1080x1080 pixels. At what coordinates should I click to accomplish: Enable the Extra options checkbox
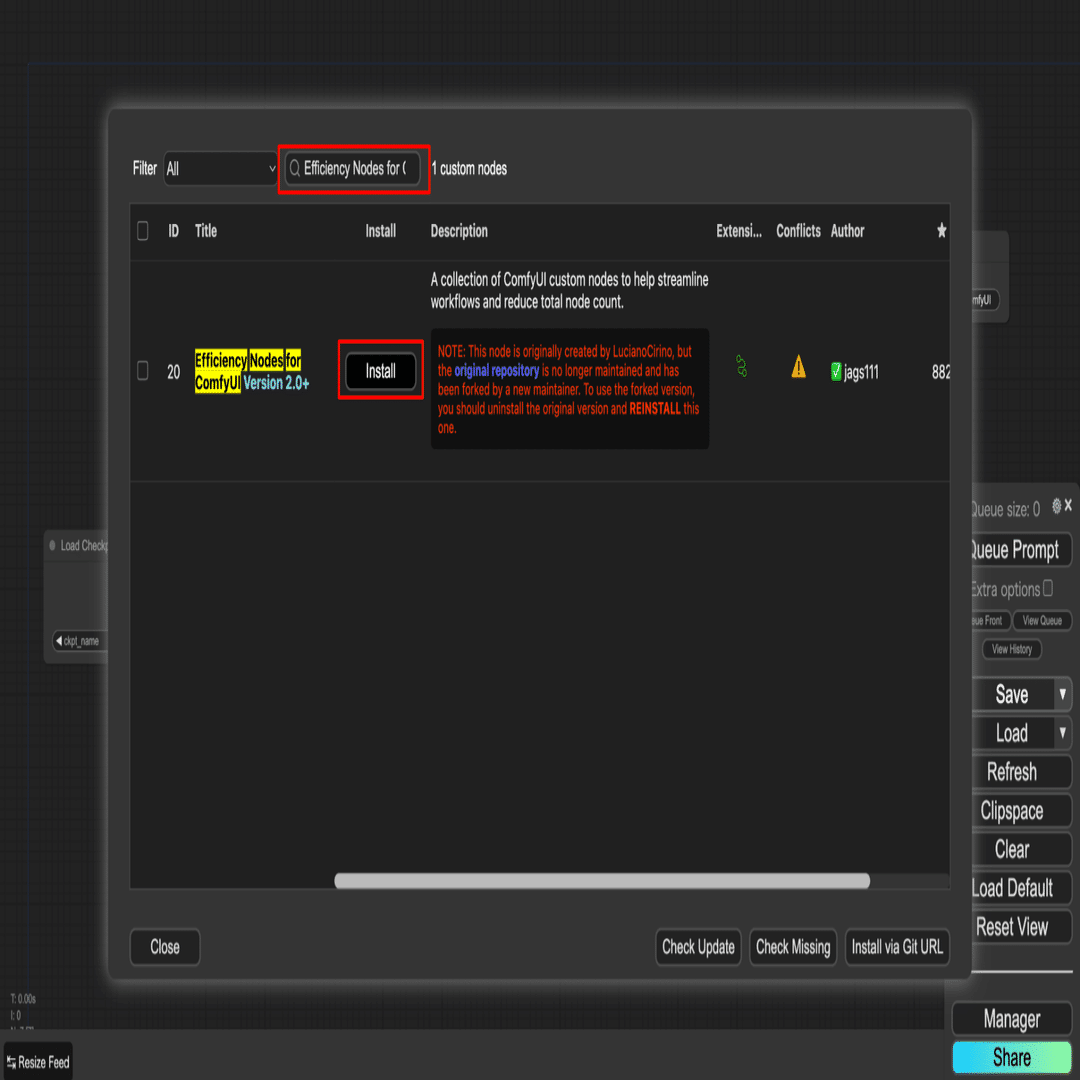tap(1048, 588)
